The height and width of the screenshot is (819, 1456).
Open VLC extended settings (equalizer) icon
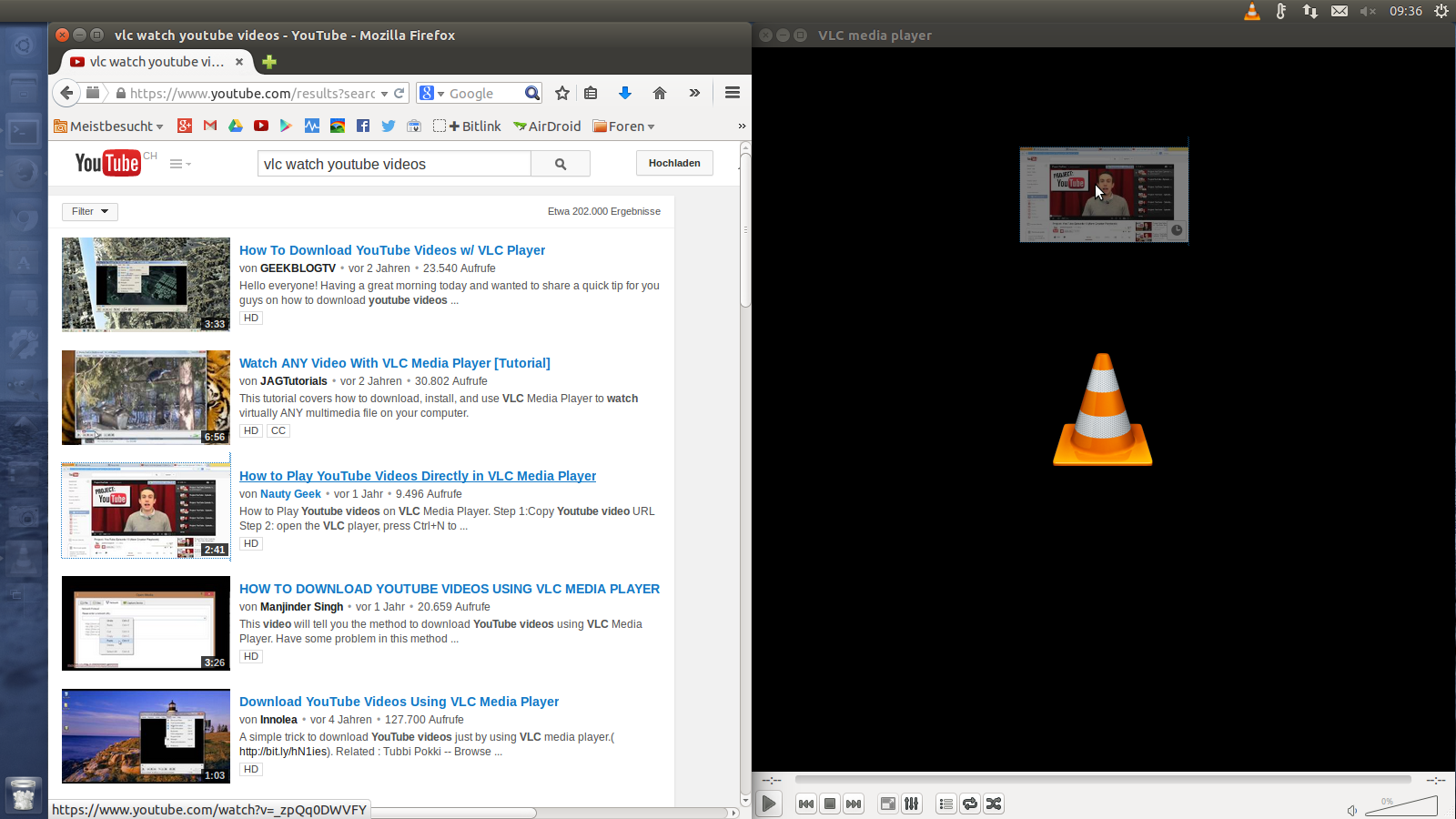point(911,804)
